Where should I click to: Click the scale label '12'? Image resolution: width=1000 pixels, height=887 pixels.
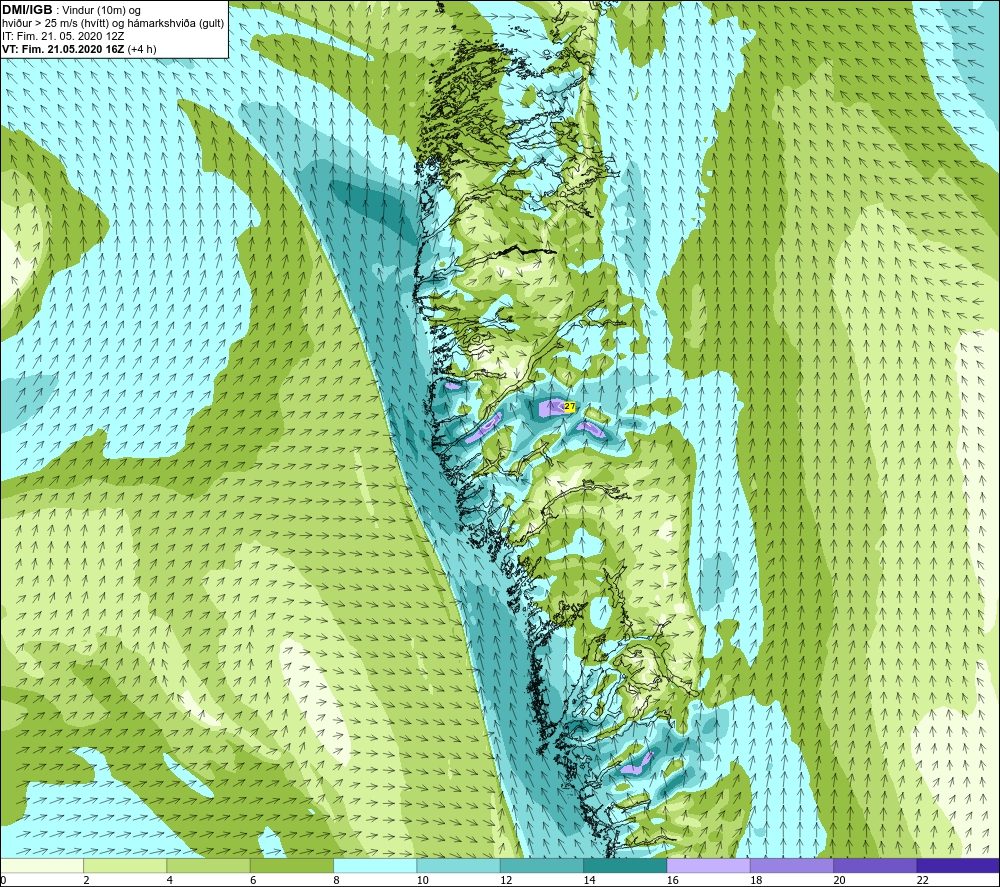tap(506, 881)
